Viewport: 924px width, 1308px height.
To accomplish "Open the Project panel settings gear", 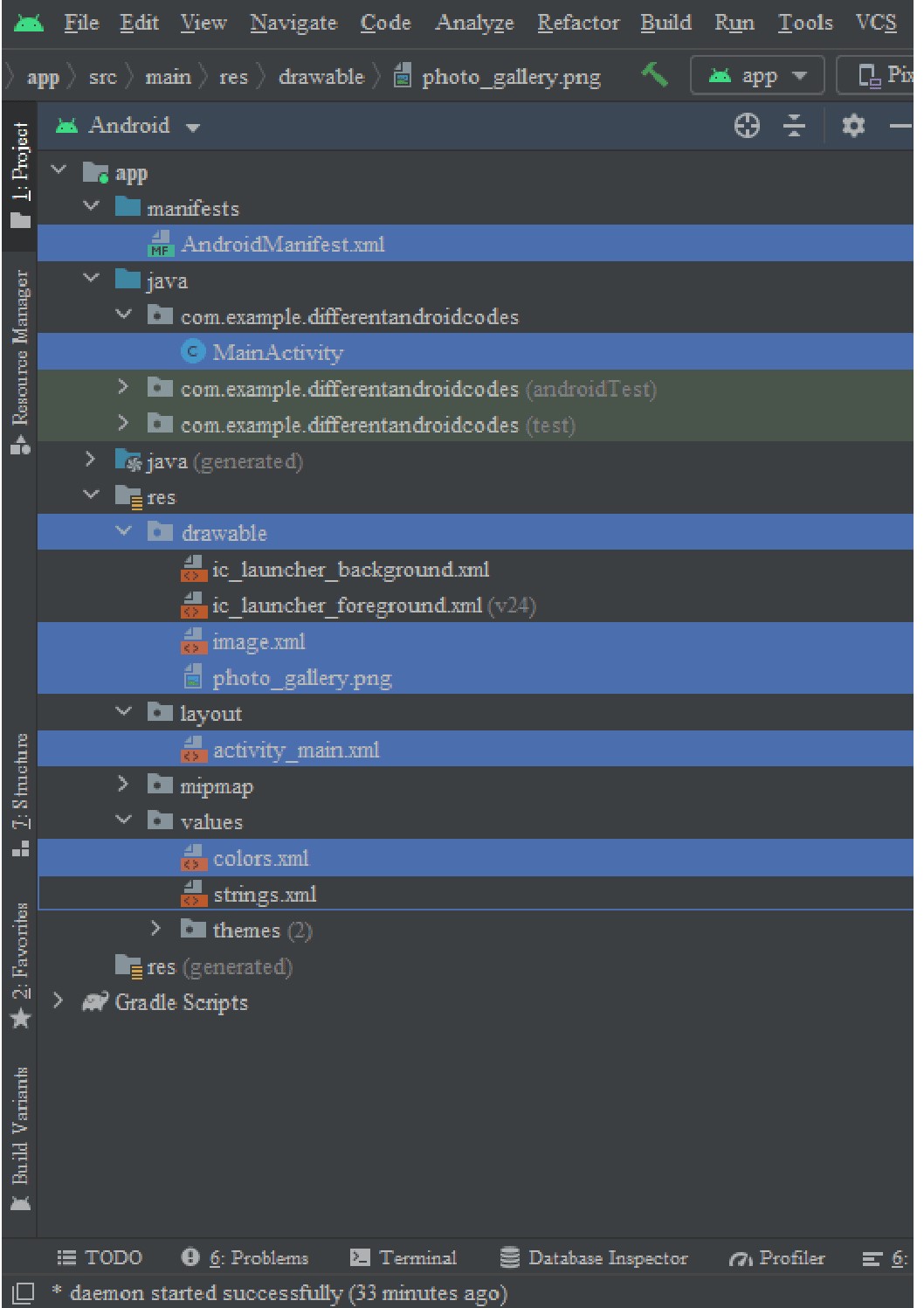I will 853,126.
